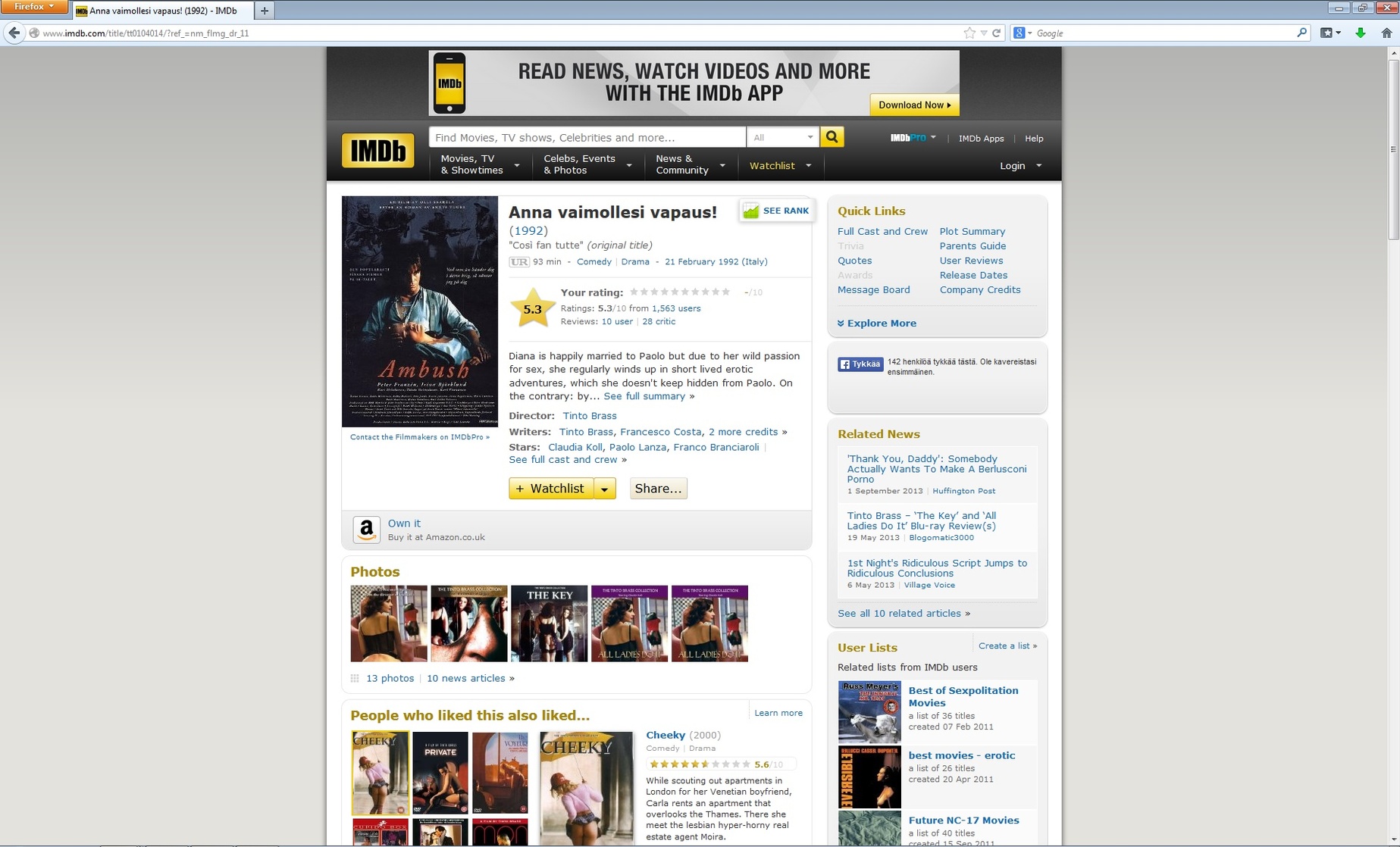Open the See full summary link

coord(644,396)
